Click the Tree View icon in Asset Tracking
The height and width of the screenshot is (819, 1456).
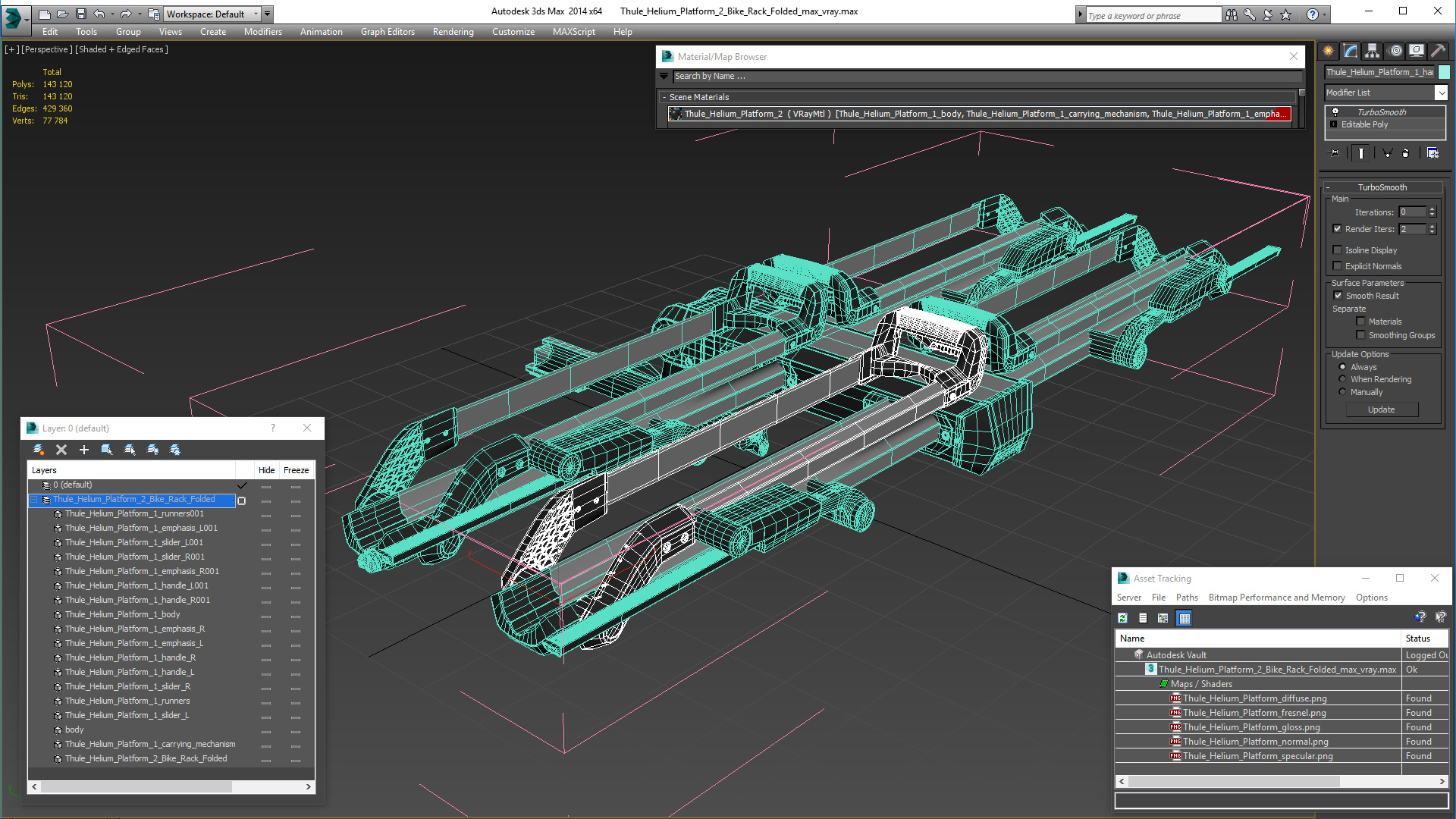pyautogui.click(x=1163, y=618)
